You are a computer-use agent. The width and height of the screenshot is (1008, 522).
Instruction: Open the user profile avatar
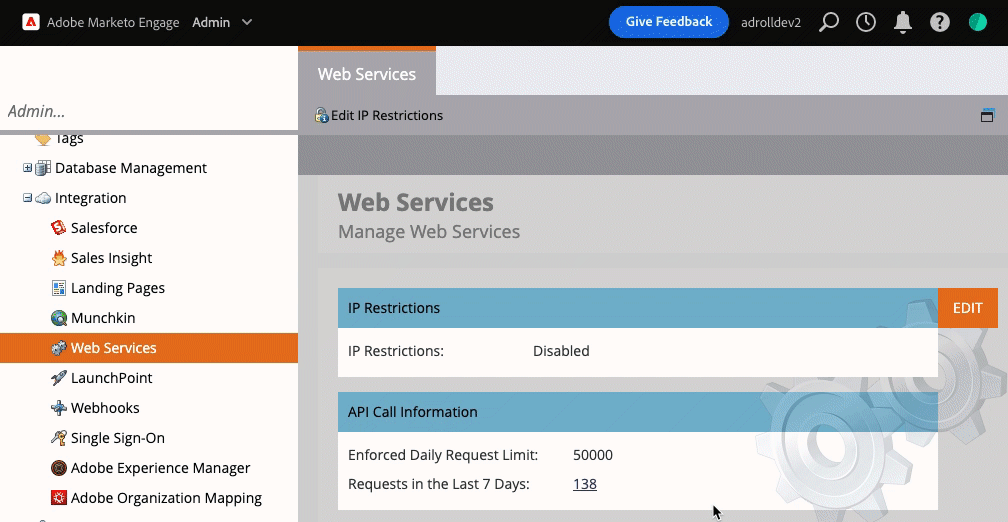point(978,22)
